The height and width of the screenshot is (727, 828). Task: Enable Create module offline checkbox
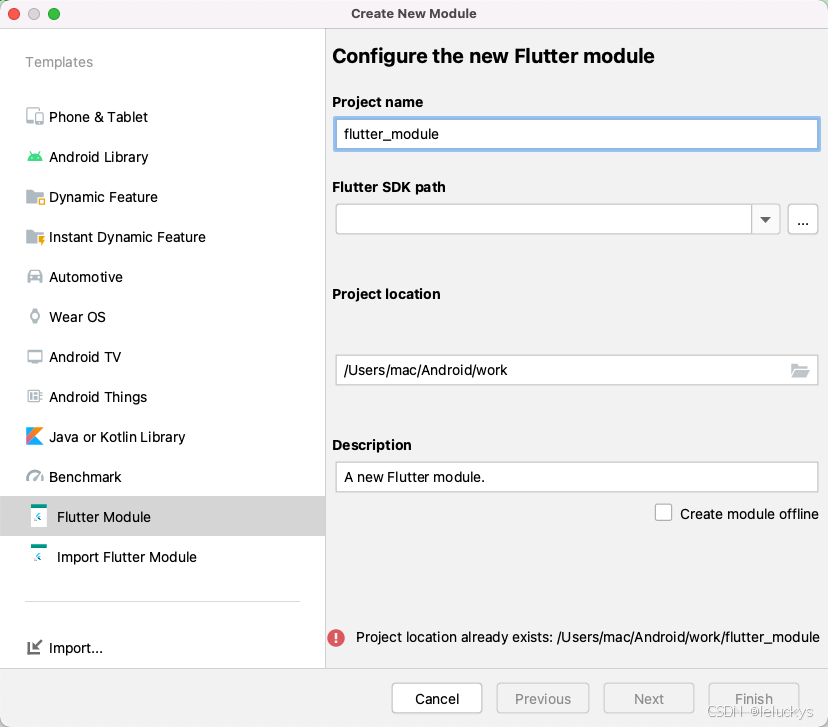(663, 513)
